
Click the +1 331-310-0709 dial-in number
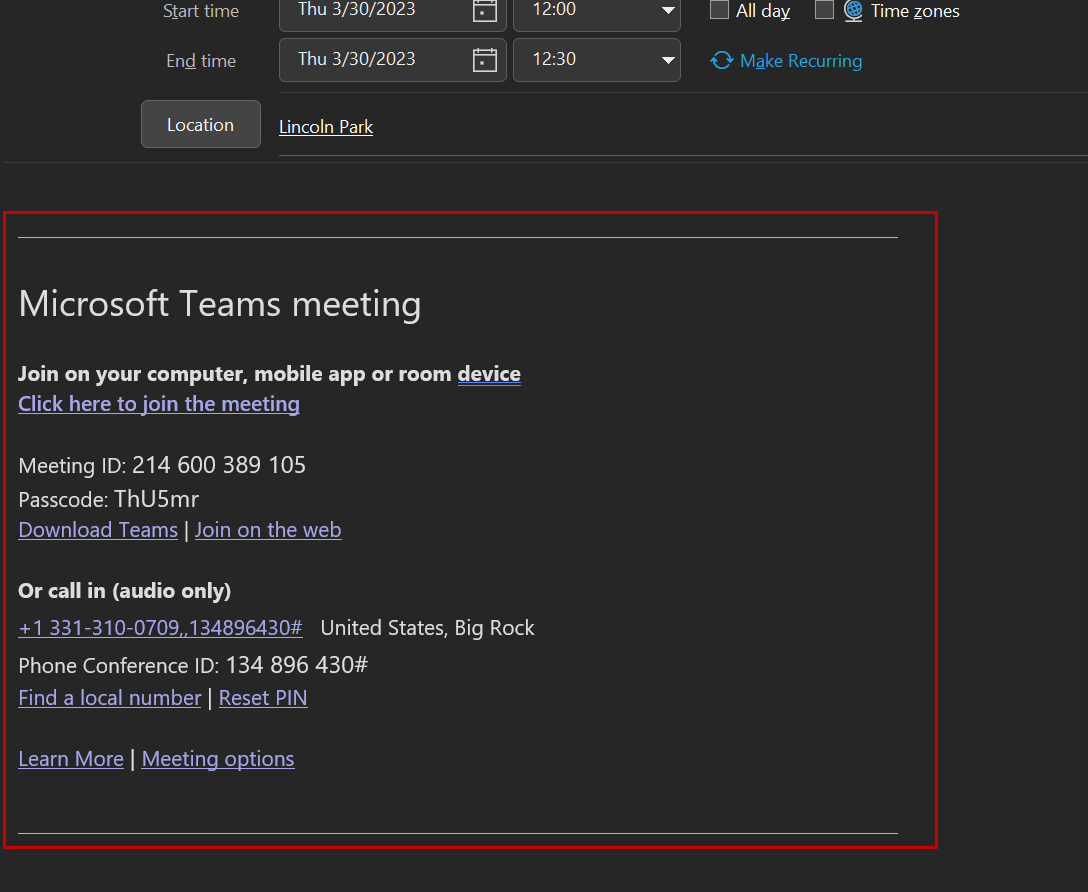(x=160, y=628)
